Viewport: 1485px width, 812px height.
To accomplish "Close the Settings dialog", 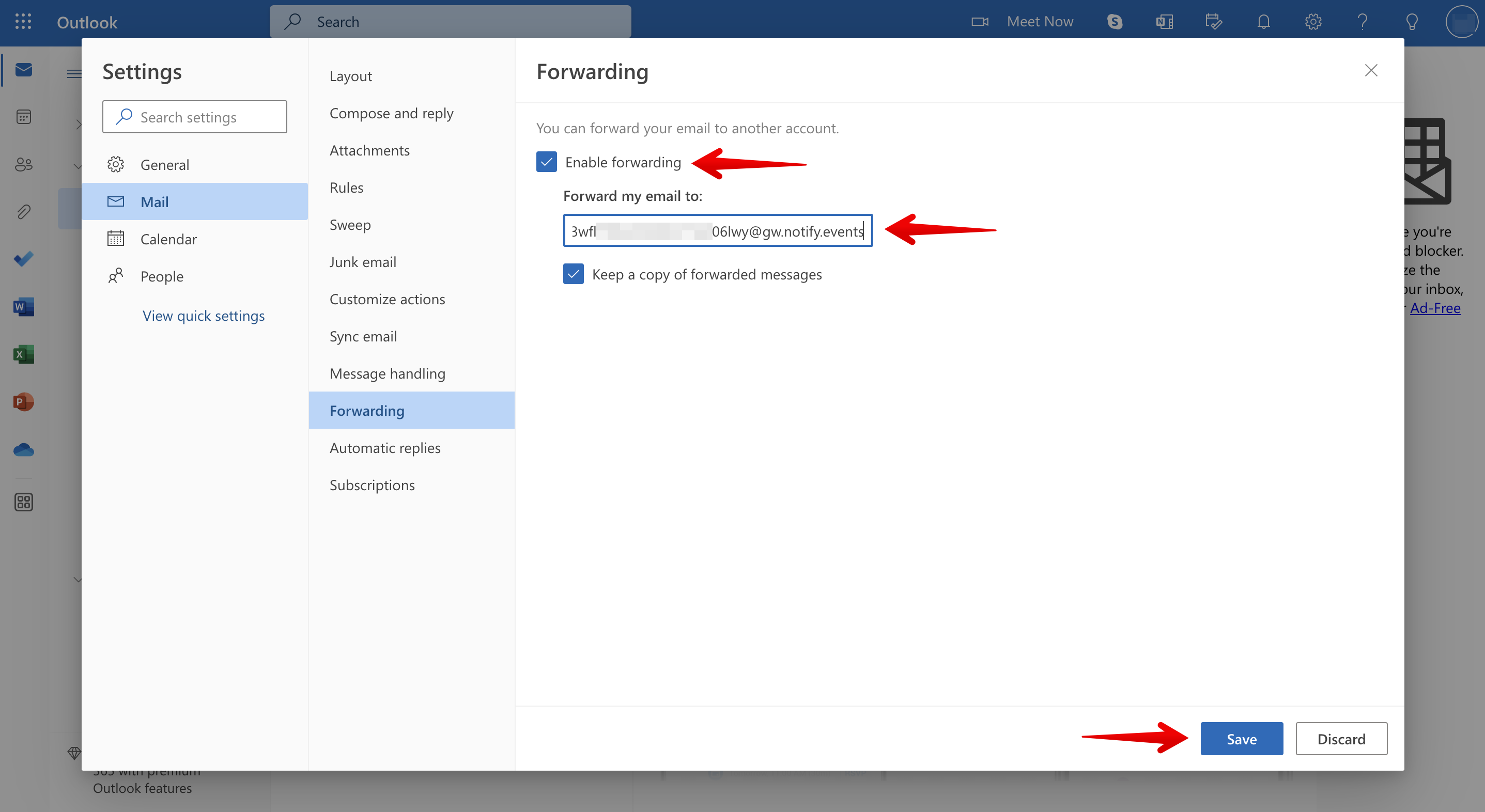I will click(1371, 70).
